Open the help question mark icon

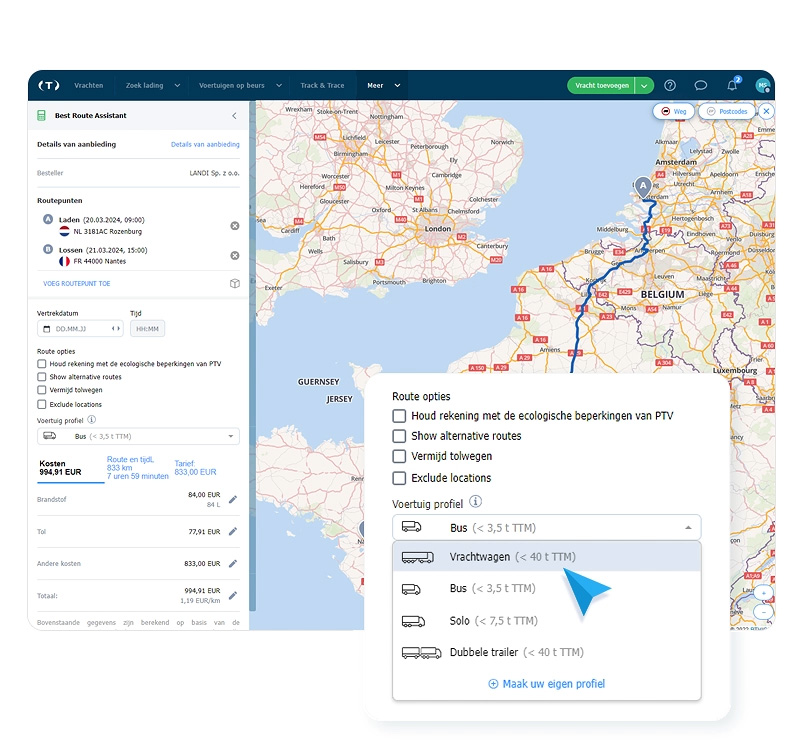click(x=670, y=86)
